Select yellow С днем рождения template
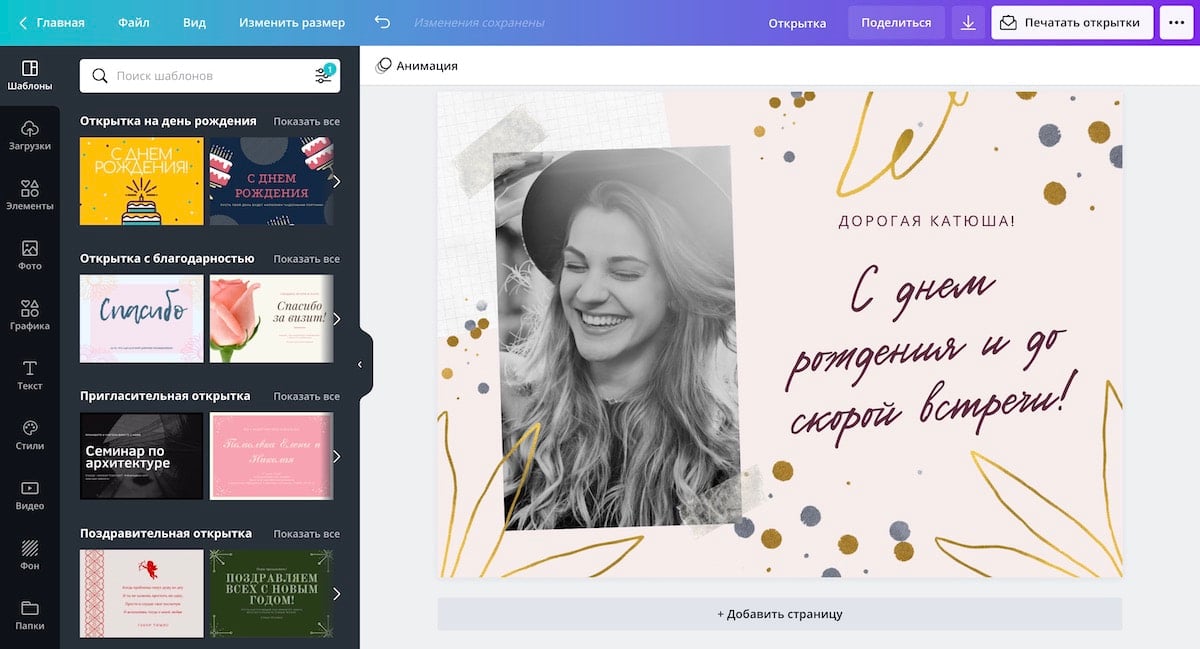Image resolution: width=1200 pixels, height=649 pixels. point(141,181)
